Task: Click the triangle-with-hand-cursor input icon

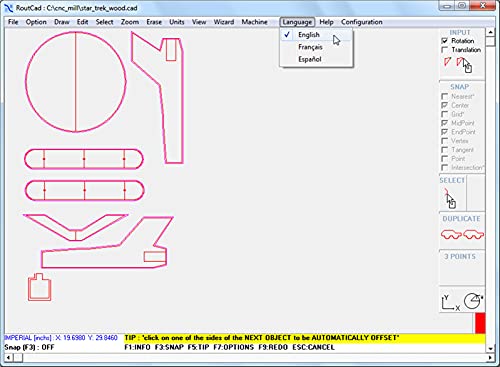Action: (x=464, y=64)
